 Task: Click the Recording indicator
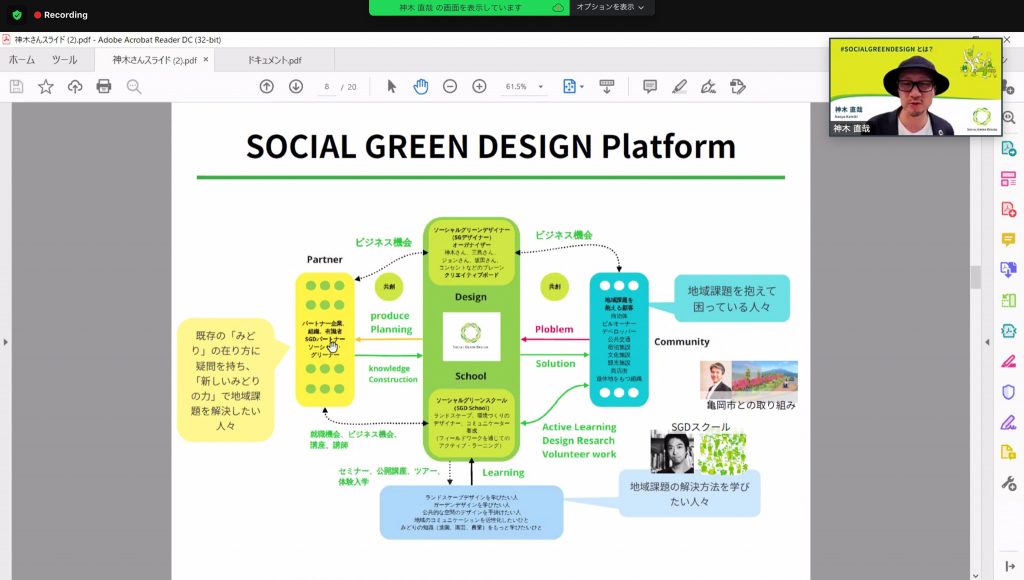click(61, 14)
